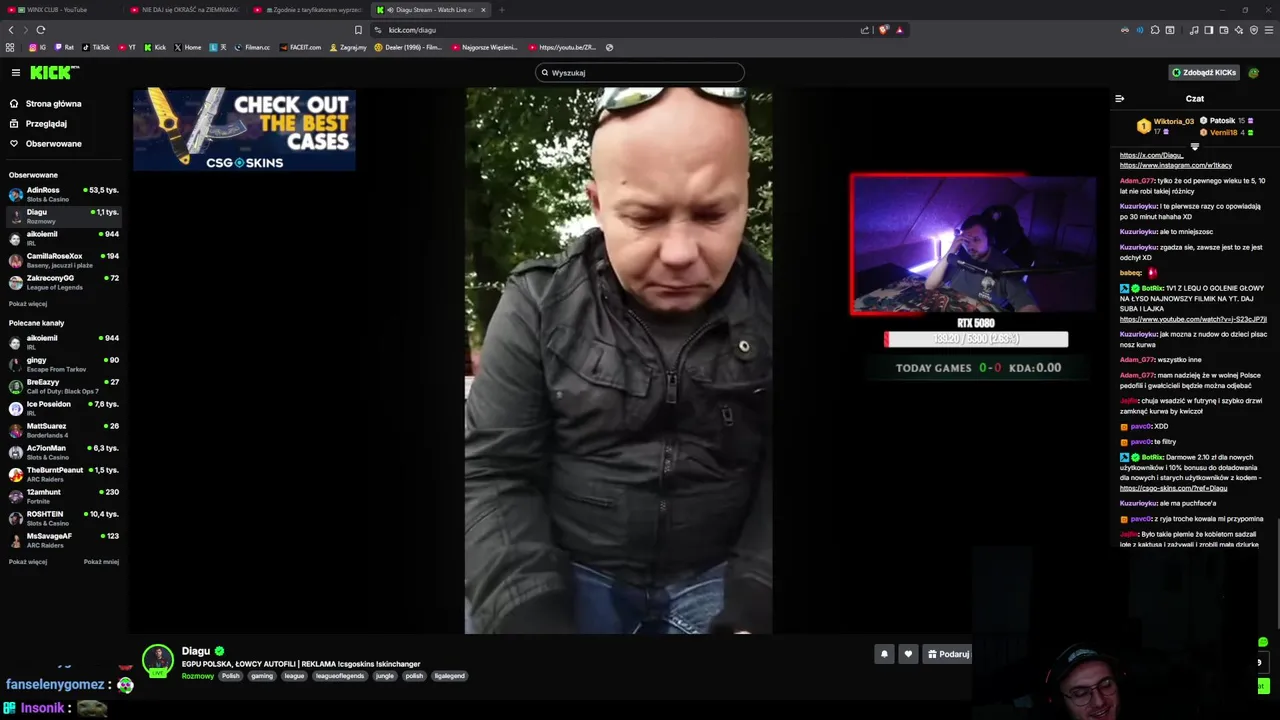Open IG bookmark

(x=38, y=47)
